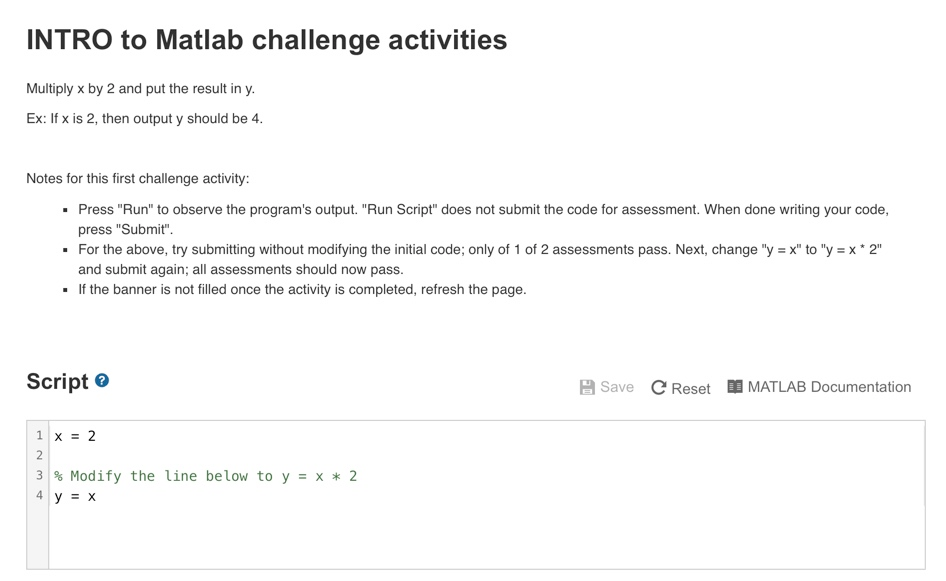This screenshot has height=581, width=946.
Task: Click line number 1 in the editor gutter
Action: point(38,435)
